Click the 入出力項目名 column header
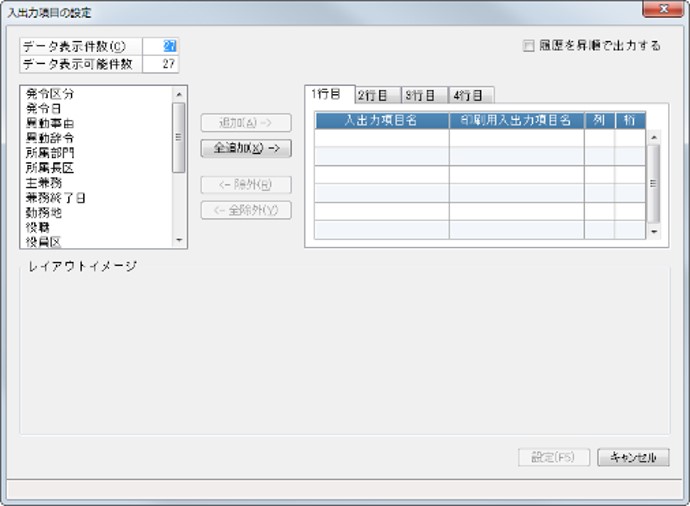Screen dimensions: 690x506 tap(382, 121)
